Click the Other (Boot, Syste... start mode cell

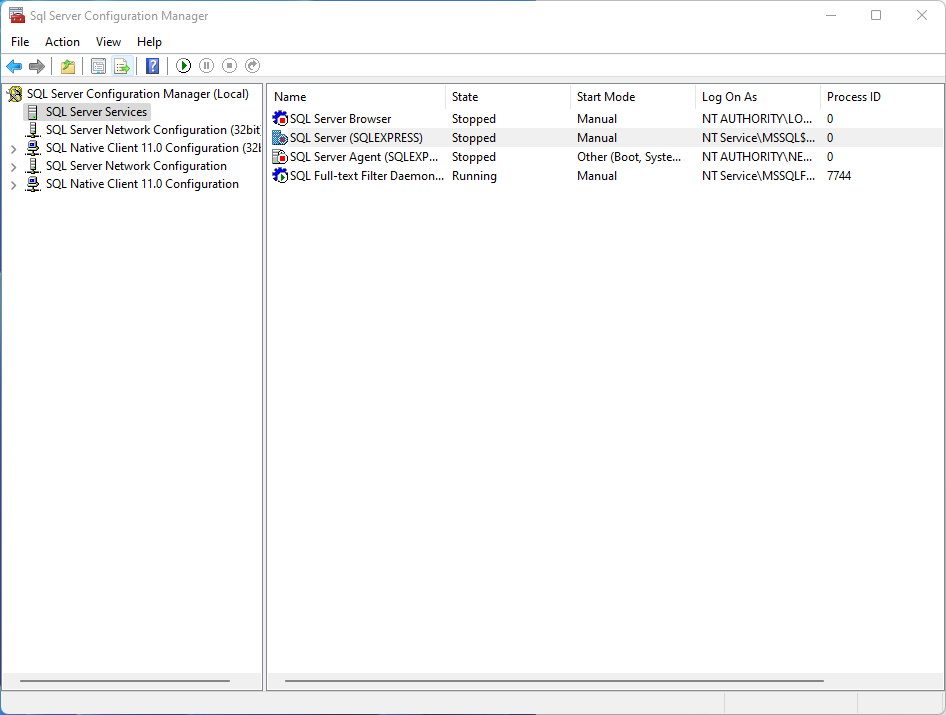(x=629, y=157)
